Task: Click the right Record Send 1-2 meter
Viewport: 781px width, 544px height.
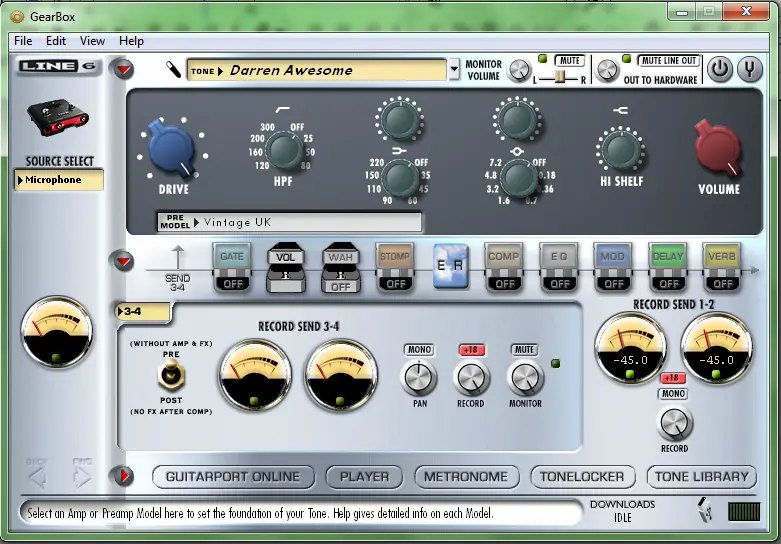Action: [x=716, y=348]
